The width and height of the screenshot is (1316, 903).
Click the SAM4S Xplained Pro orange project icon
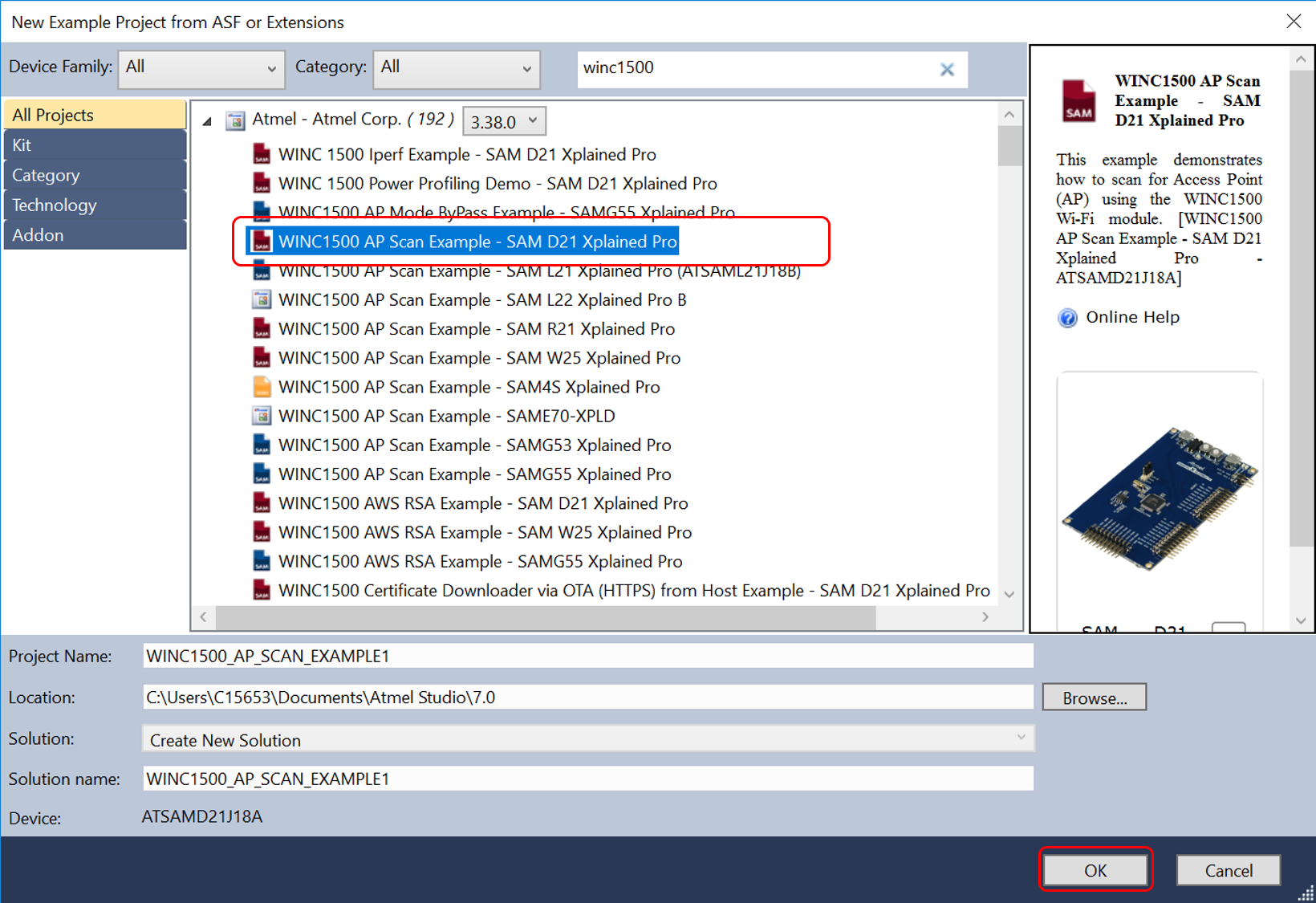pyautogui.click(x=262, y=387)
